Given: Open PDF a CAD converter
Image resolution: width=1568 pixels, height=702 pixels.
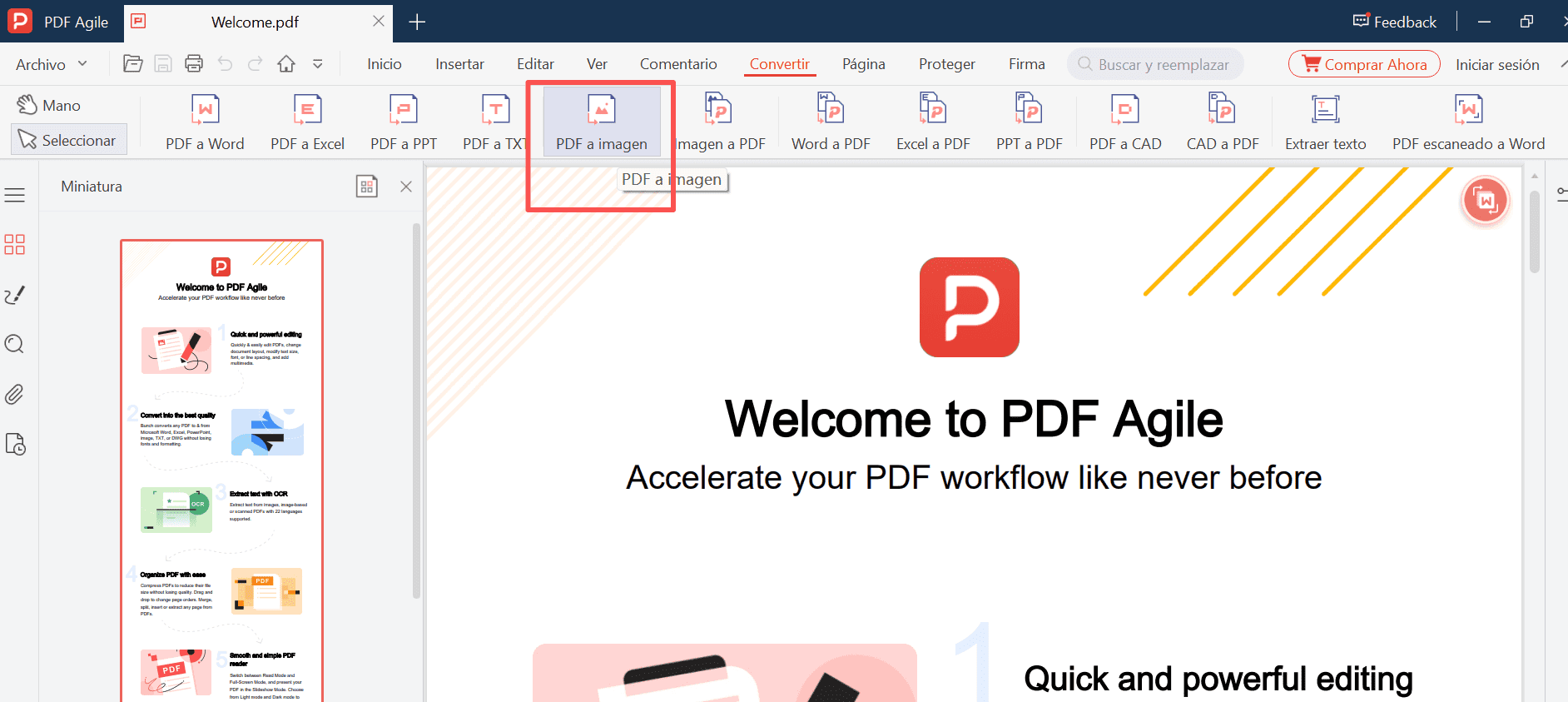Looking at the screenshot, I should [1125, 122].
